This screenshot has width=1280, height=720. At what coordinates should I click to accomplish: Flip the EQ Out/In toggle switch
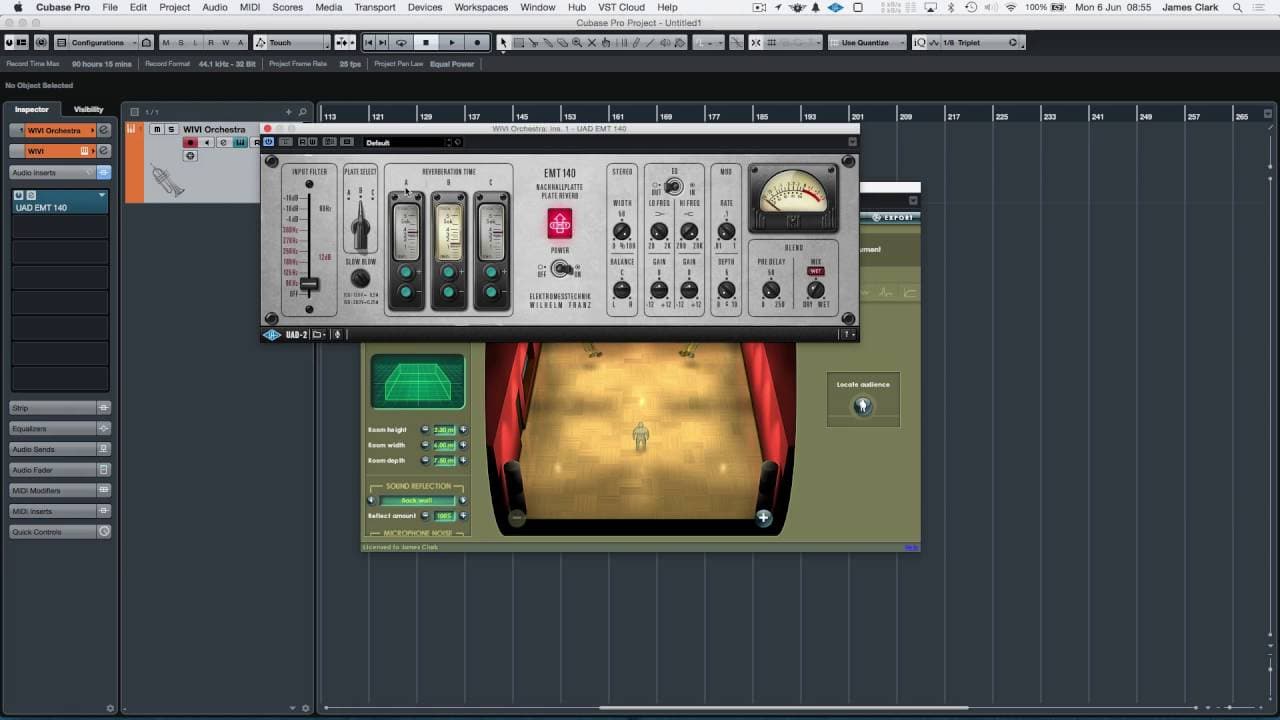[x=674, y=186]
